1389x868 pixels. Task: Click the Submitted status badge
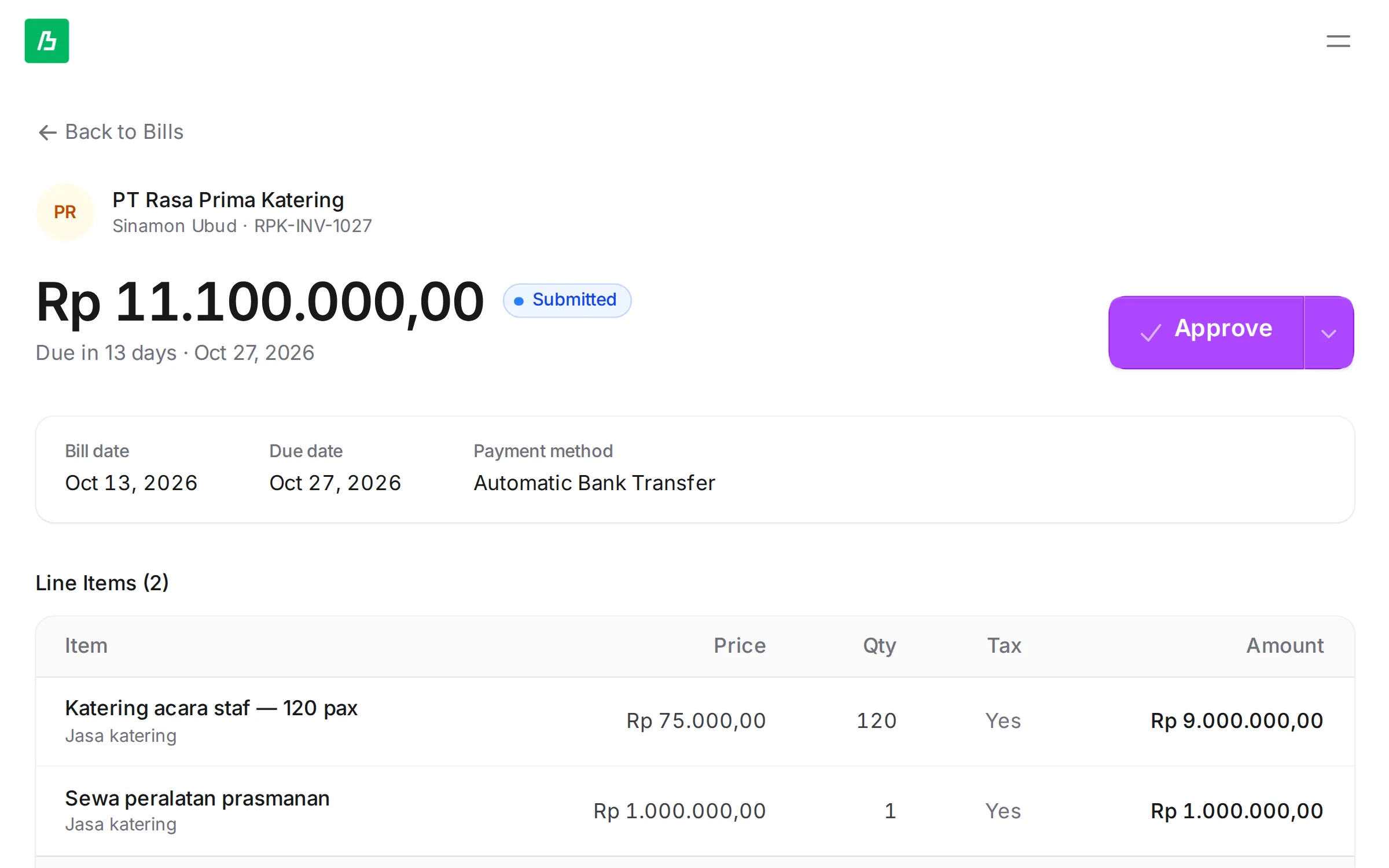click(x=567, y=300)
